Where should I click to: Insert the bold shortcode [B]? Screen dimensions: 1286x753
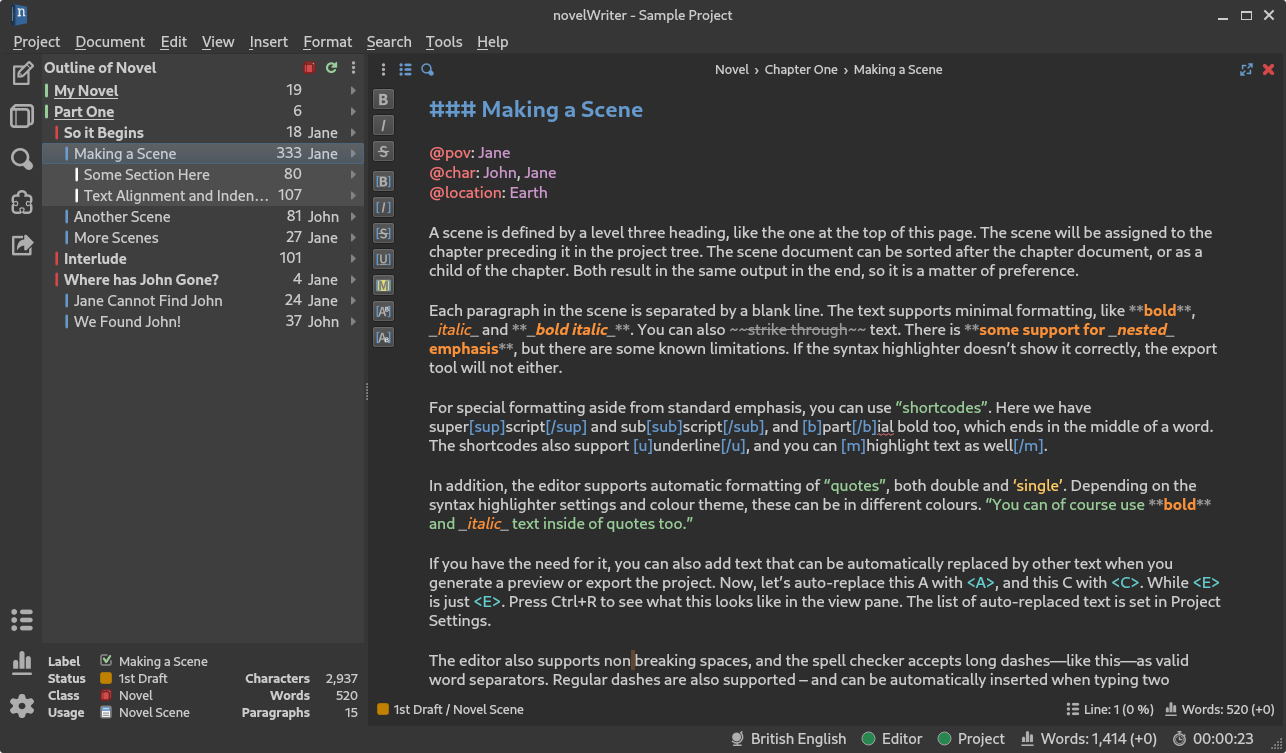[383, 181]
